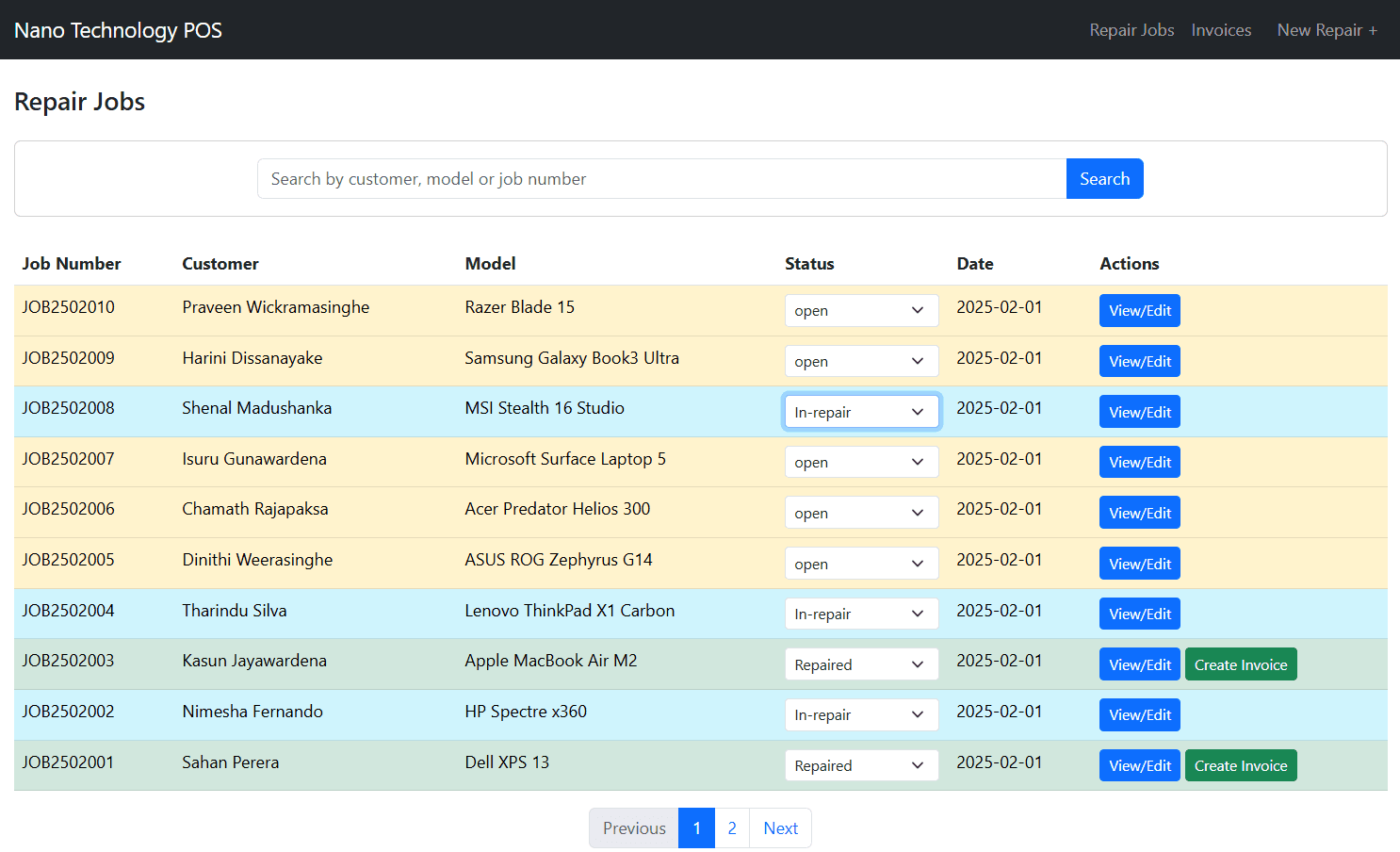View/Edit ASUS ROG Zephyrus G14 job
This screenshot has height=852, width=1400.
point(1139,564)
